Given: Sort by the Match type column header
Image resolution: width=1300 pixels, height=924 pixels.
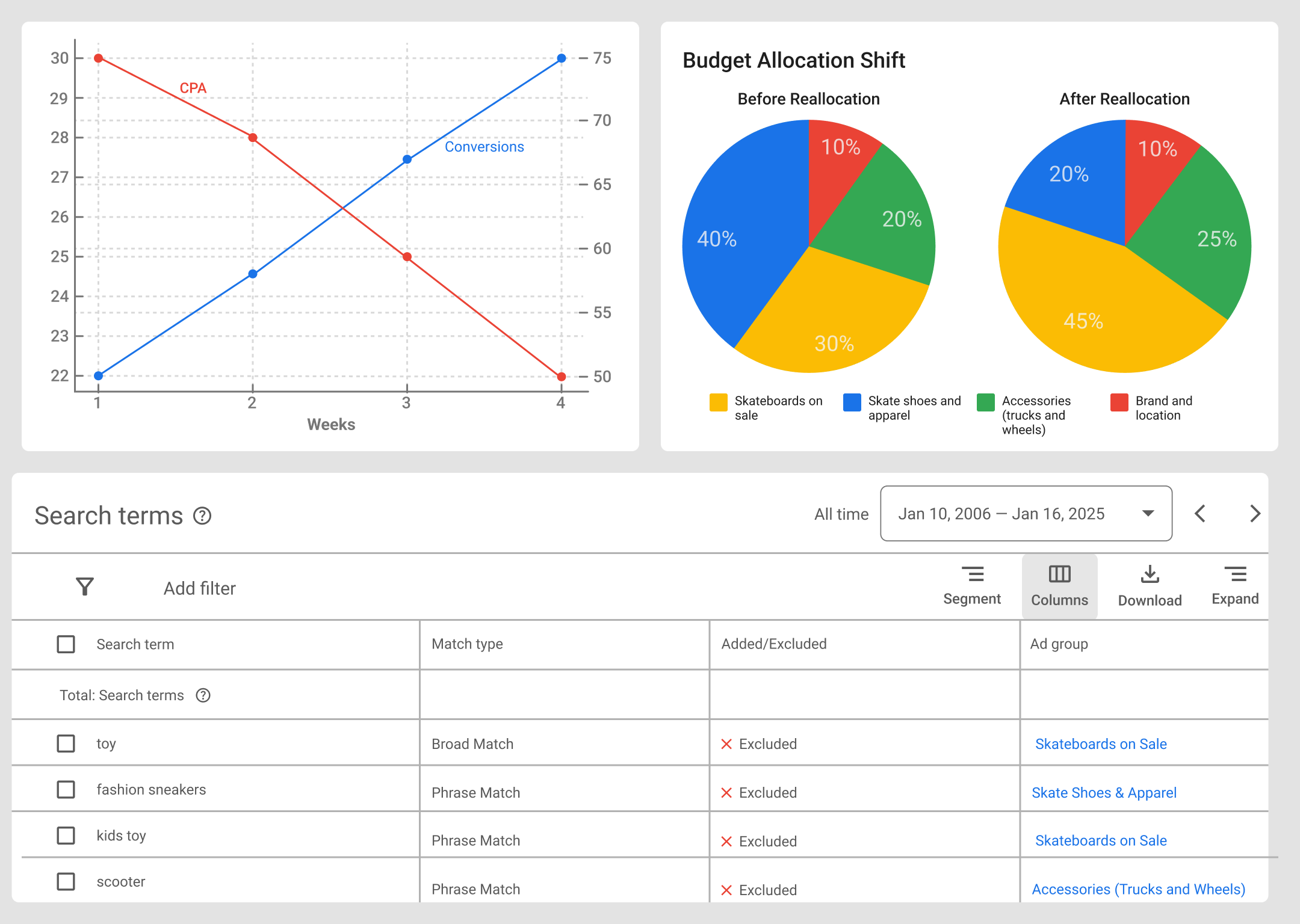Looking at the screenshot, I should [466, 644].
